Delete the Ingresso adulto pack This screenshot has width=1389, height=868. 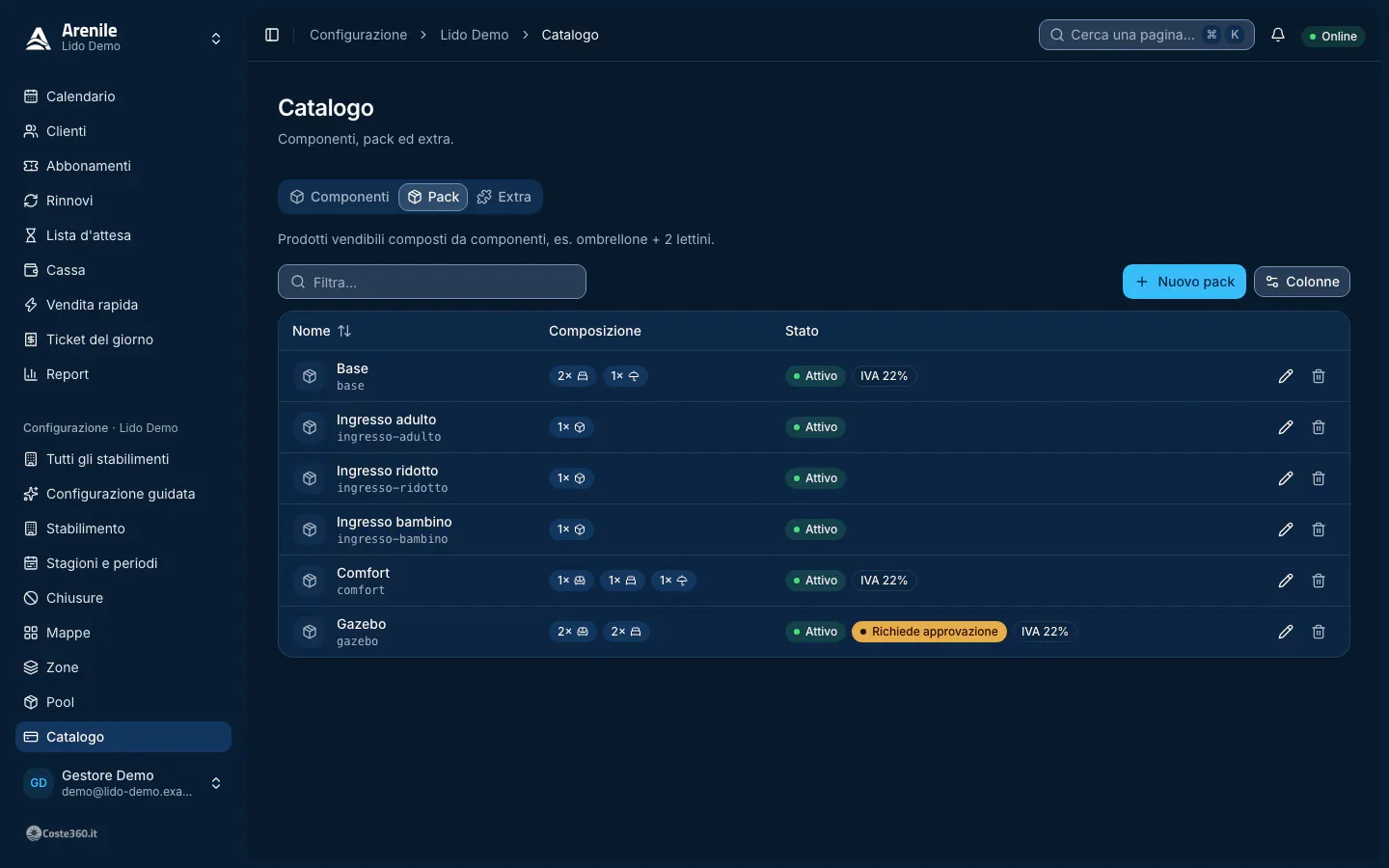click(1319, 427)
